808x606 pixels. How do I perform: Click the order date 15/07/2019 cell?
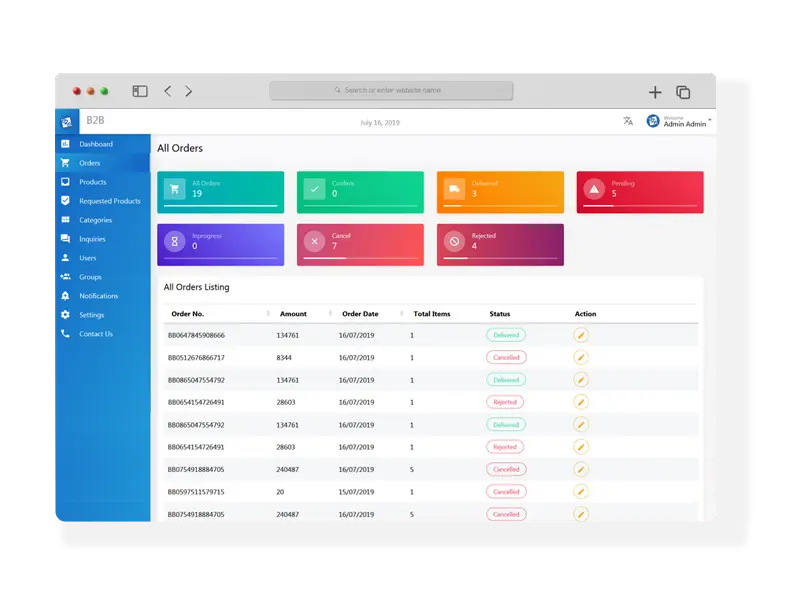pyautogui.click(x=356, y=492)
